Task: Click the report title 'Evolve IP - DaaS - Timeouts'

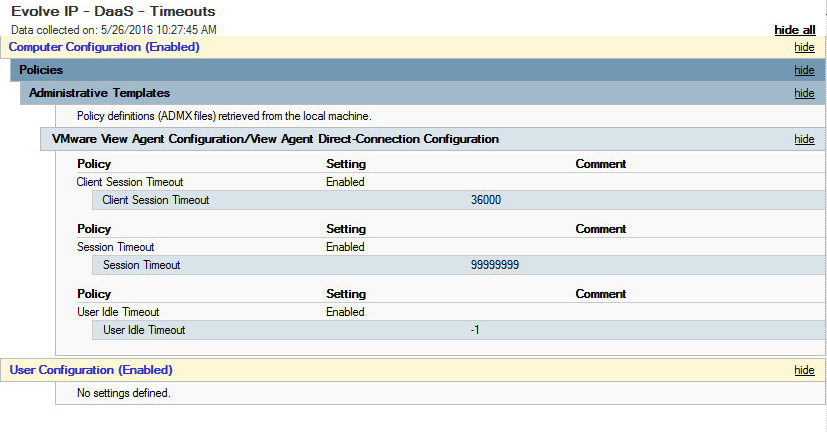Action: tap(112, 11)
